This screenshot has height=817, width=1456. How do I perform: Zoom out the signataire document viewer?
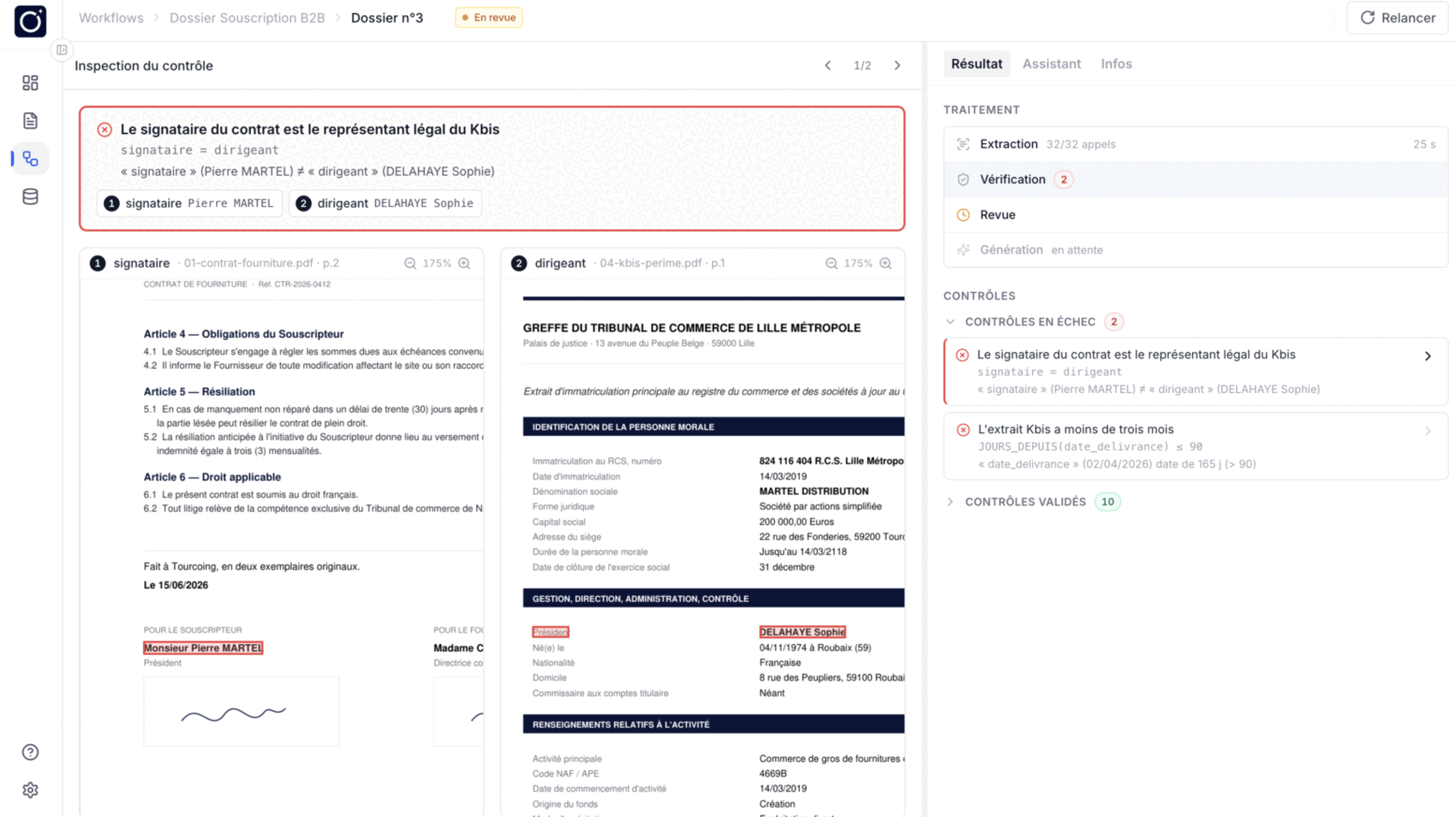[410, 263]
